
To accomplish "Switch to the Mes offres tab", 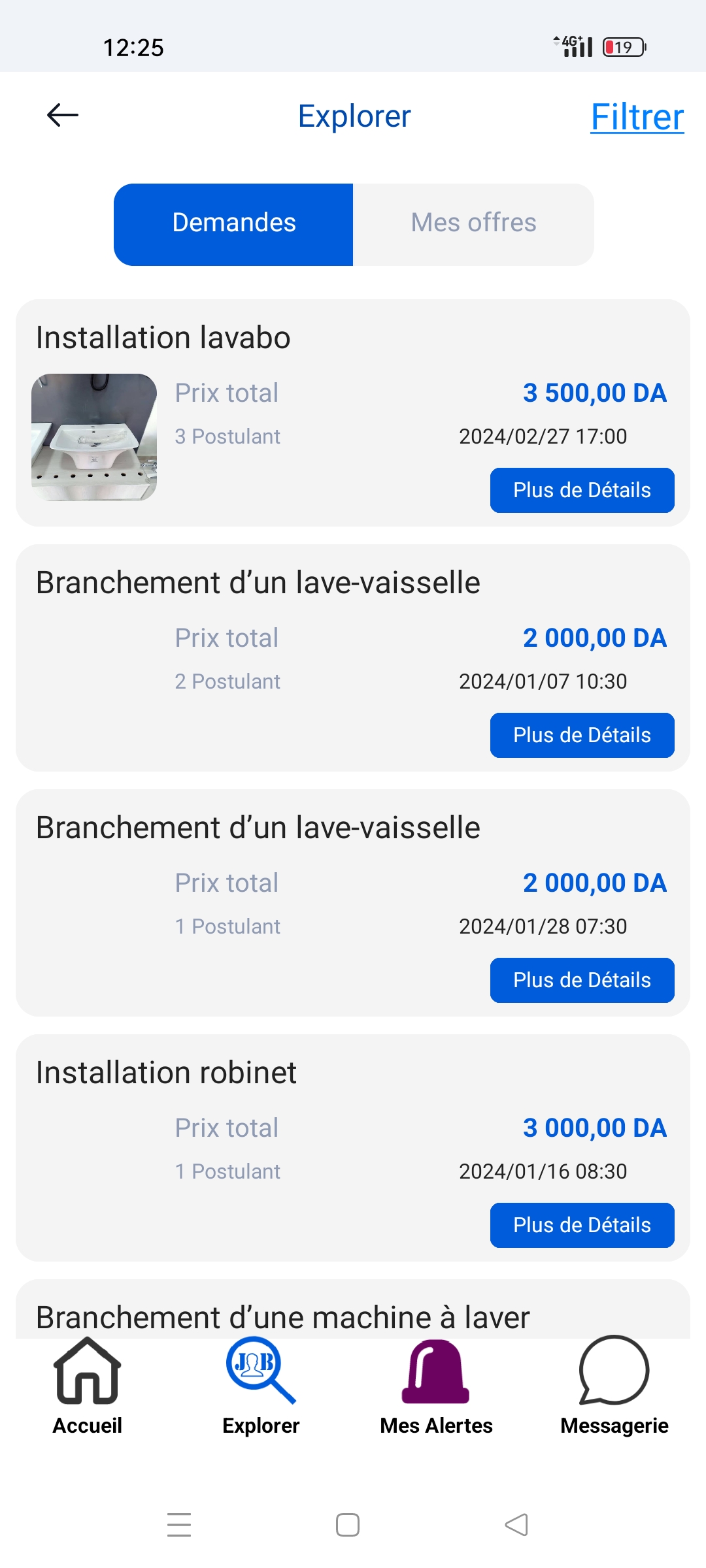I will [x=473, y=224].
